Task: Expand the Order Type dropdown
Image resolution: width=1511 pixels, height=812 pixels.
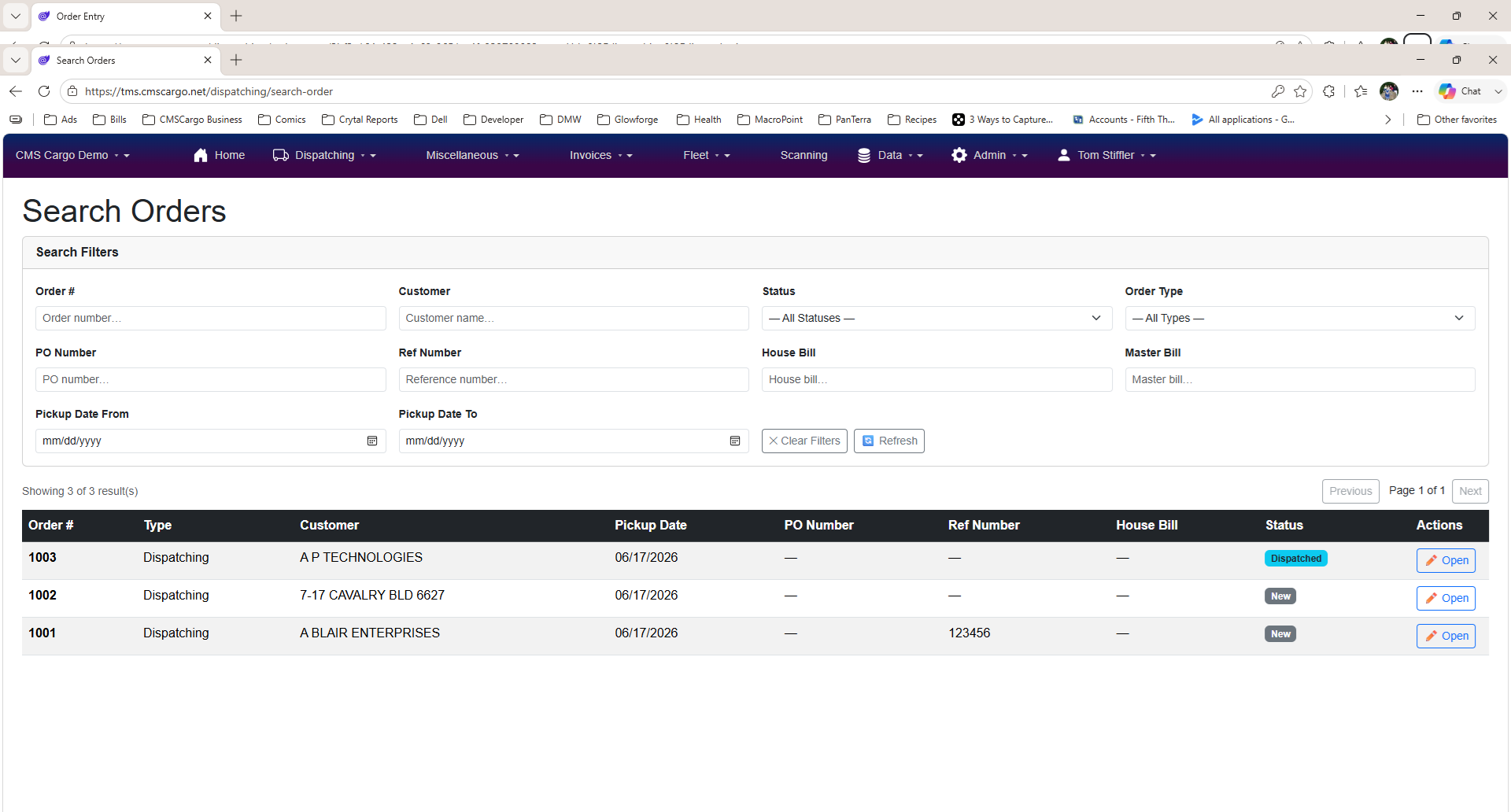Action: [x=1300, y=318]
